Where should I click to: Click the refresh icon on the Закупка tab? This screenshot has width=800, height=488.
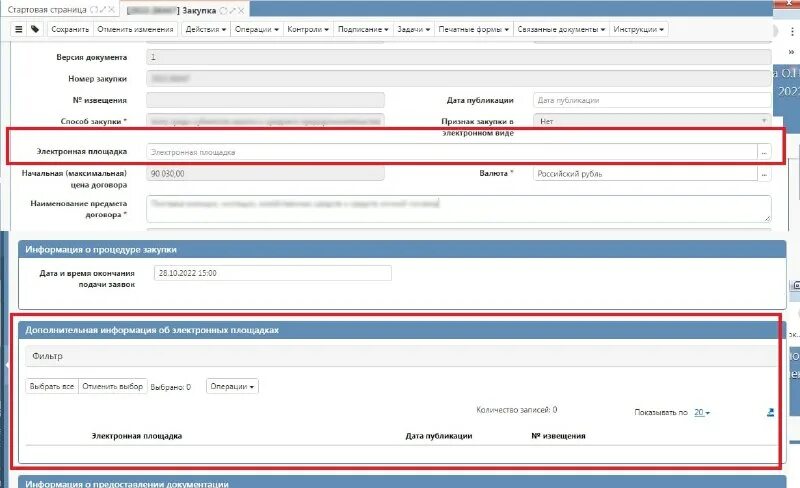click(x=223, y=11)
